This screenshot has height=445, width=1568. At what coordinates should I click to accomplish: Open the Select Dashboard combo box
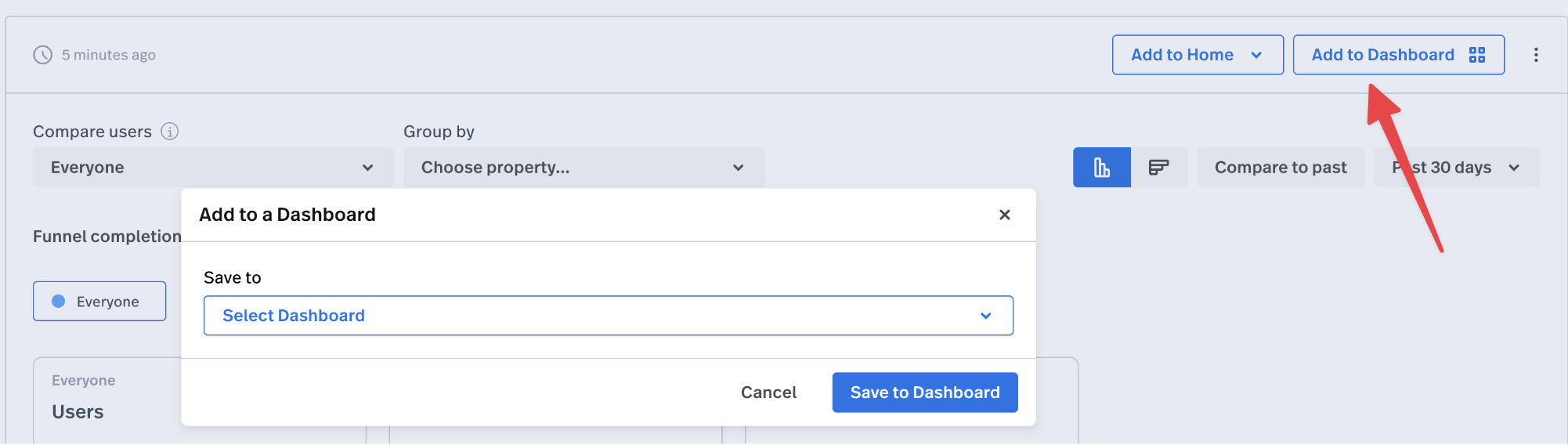608,316
